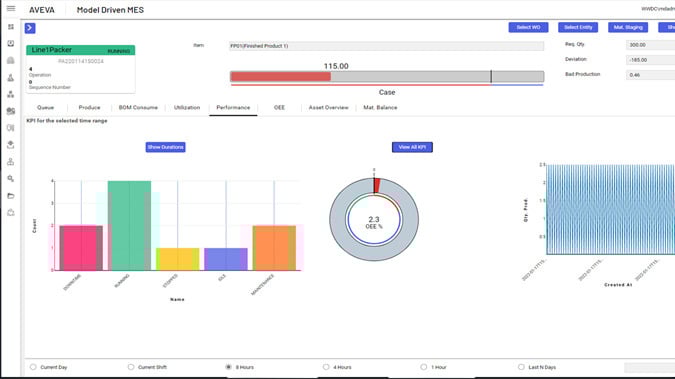Click the work order ID under Line1Packer
The image size is (675, 379).
[x=81, y=61]
